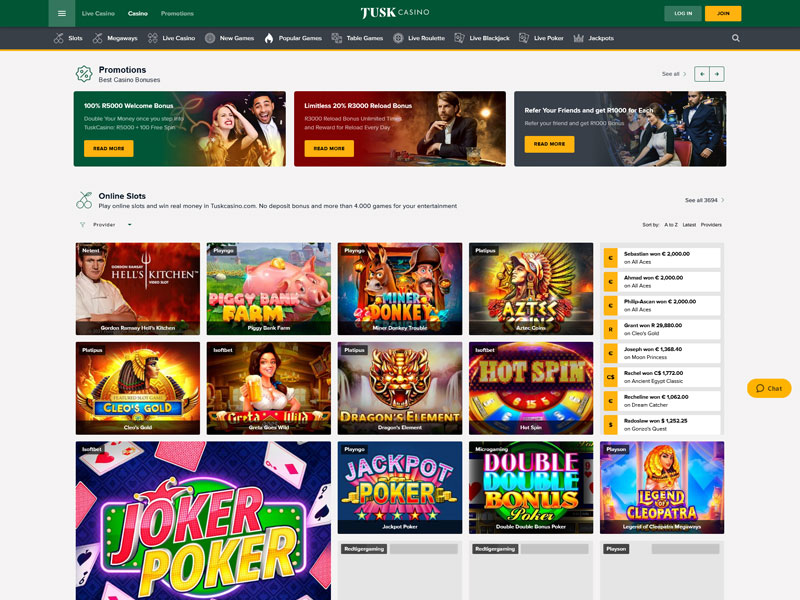This screenshot has height=600, width=800.
Task: Click the LOG IN button
Action: click(683, 13)
